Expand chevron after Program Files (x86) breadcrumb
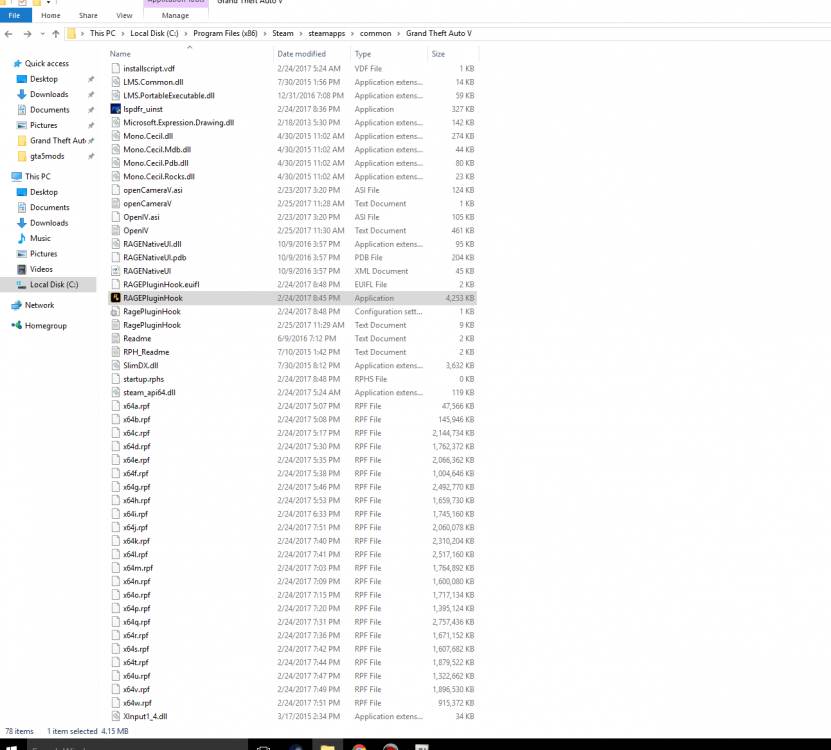831x750 pixels. (x=265, y=33)
